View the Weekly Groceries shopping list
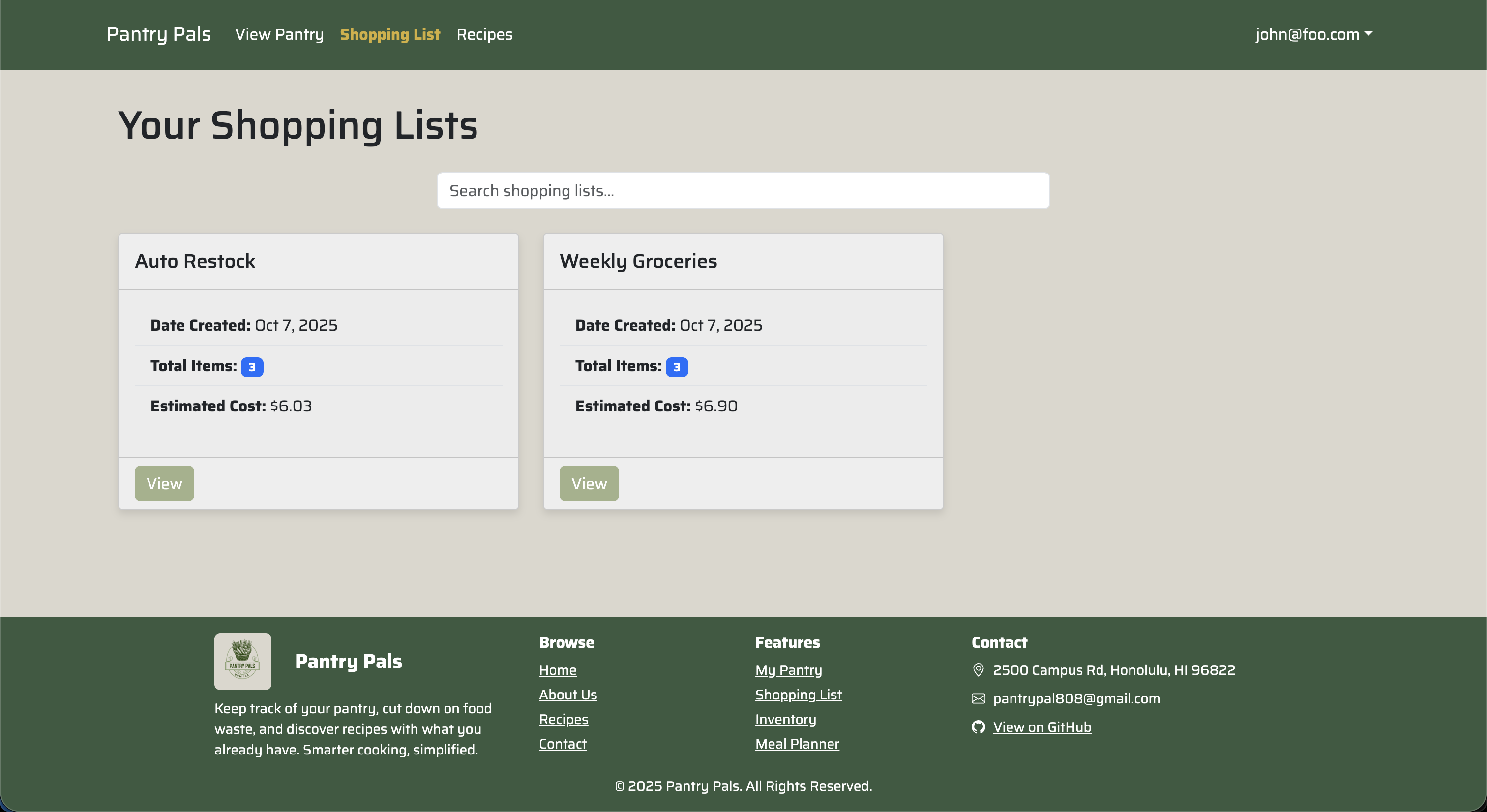1487x812 pixels. [589, 484]
